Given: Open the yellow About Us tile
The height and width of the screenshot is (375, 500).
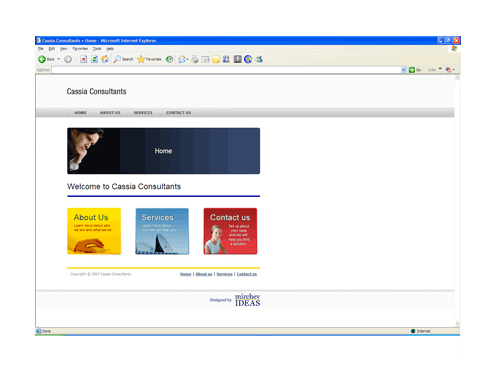Looking at the screenshot, I should pos(94,231).
